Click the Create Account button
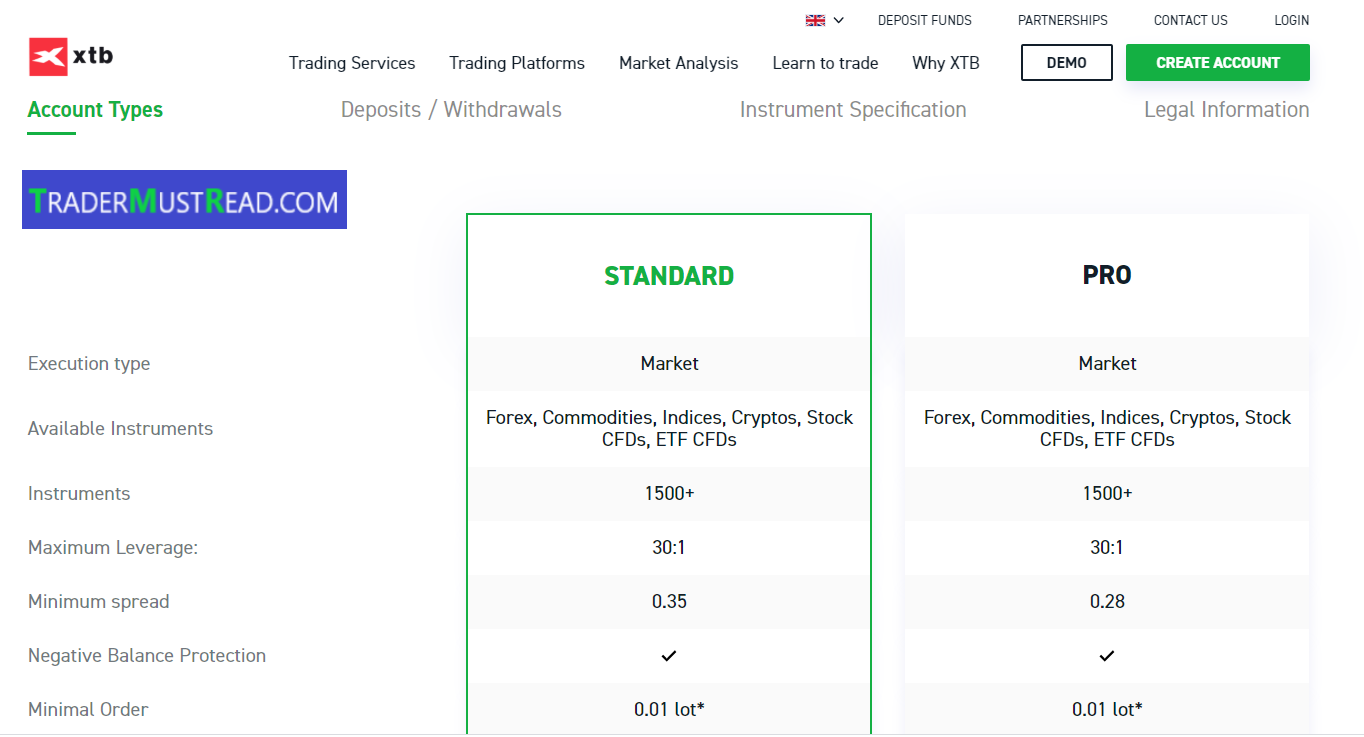1364x737 pixels. (x=1217, y=62)
